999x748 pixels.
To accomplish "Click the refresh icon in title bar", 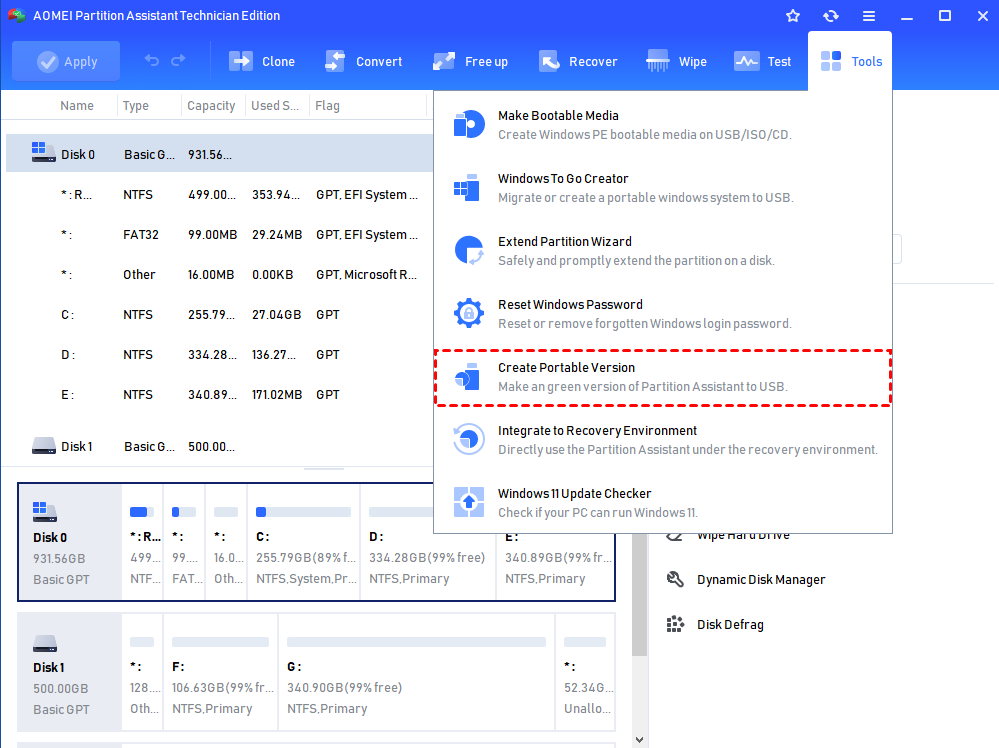I will (x=831, y=16).
